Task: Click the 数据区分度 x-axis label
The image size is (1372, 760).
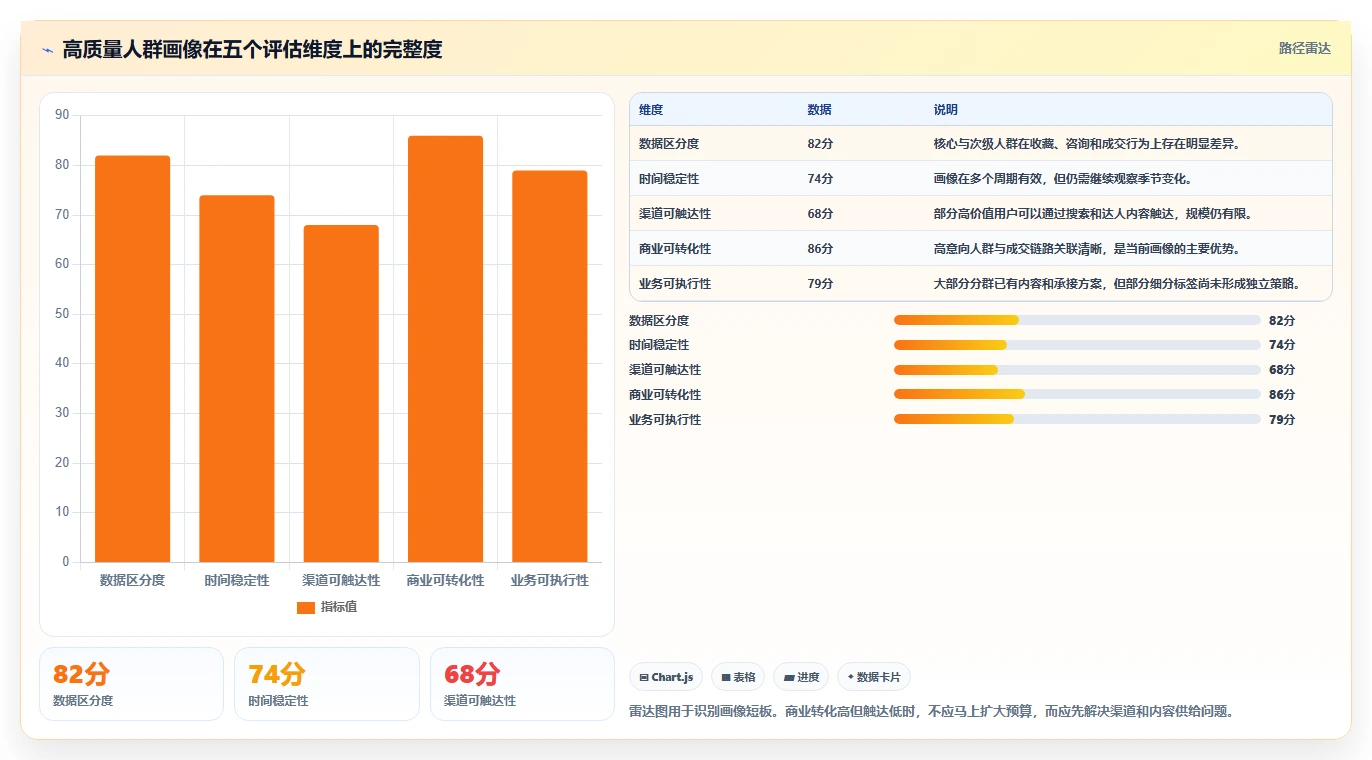Action: pos(132,580)
